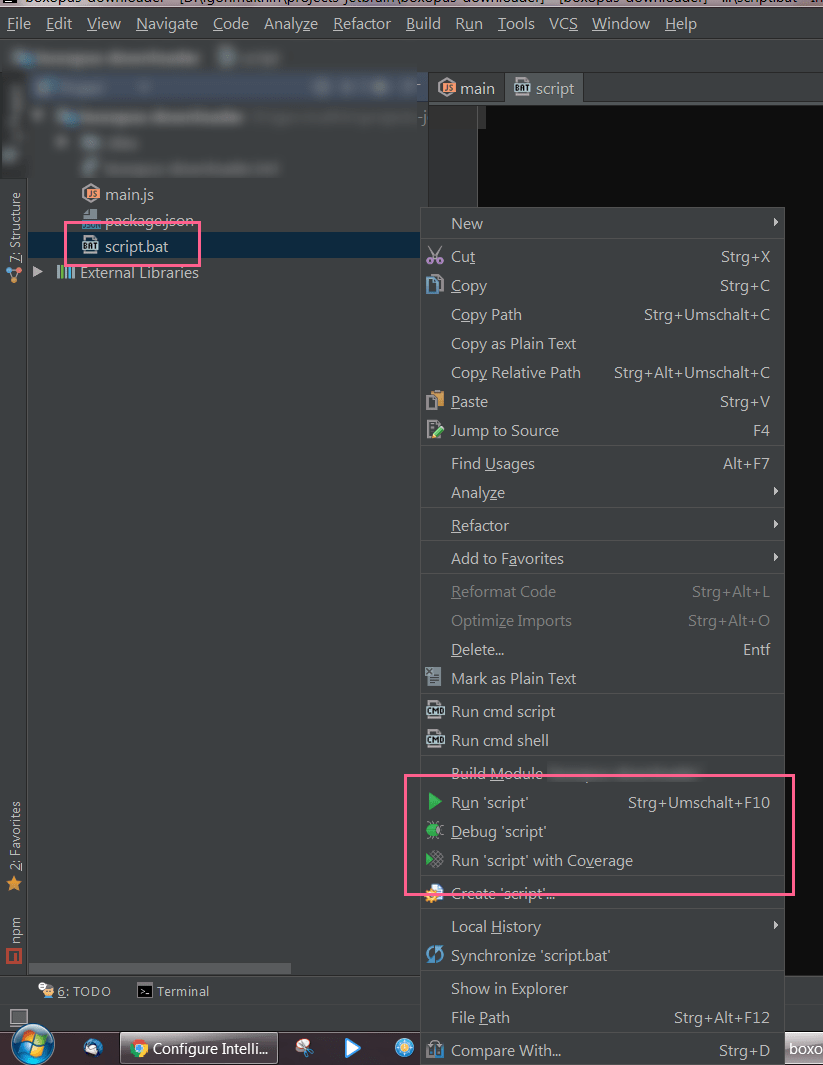Click the Run 'script' with Coverage icon
The height and width of the screenshot is (1065, 823).
click(436, 860)
